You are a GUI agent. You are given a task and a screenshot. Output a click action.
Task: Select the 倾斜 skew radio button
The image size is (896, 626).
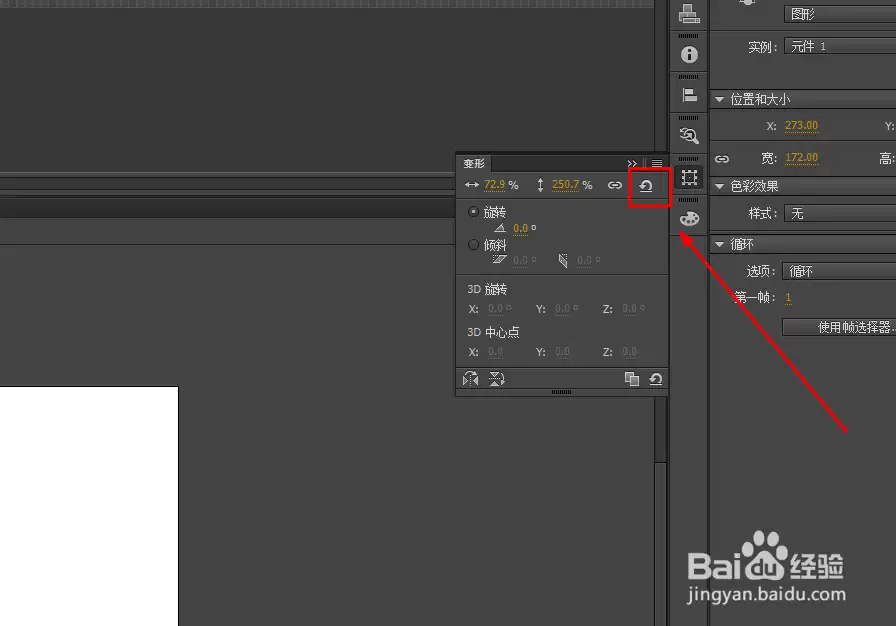tap(473, 245)
